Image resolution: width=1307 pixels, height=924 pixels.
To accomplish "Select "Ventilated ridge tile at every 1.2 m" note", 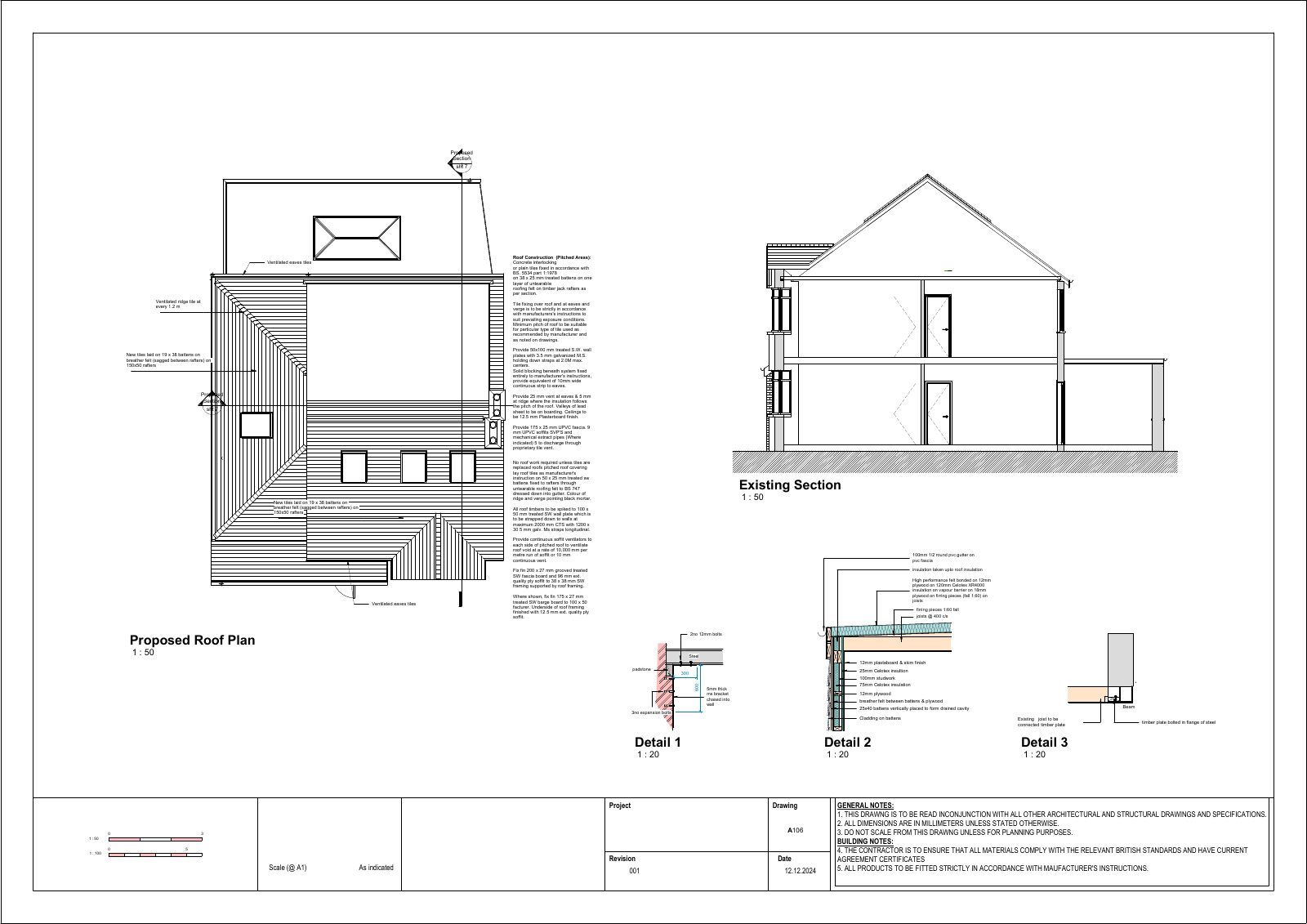I will (x=178, y=304).
